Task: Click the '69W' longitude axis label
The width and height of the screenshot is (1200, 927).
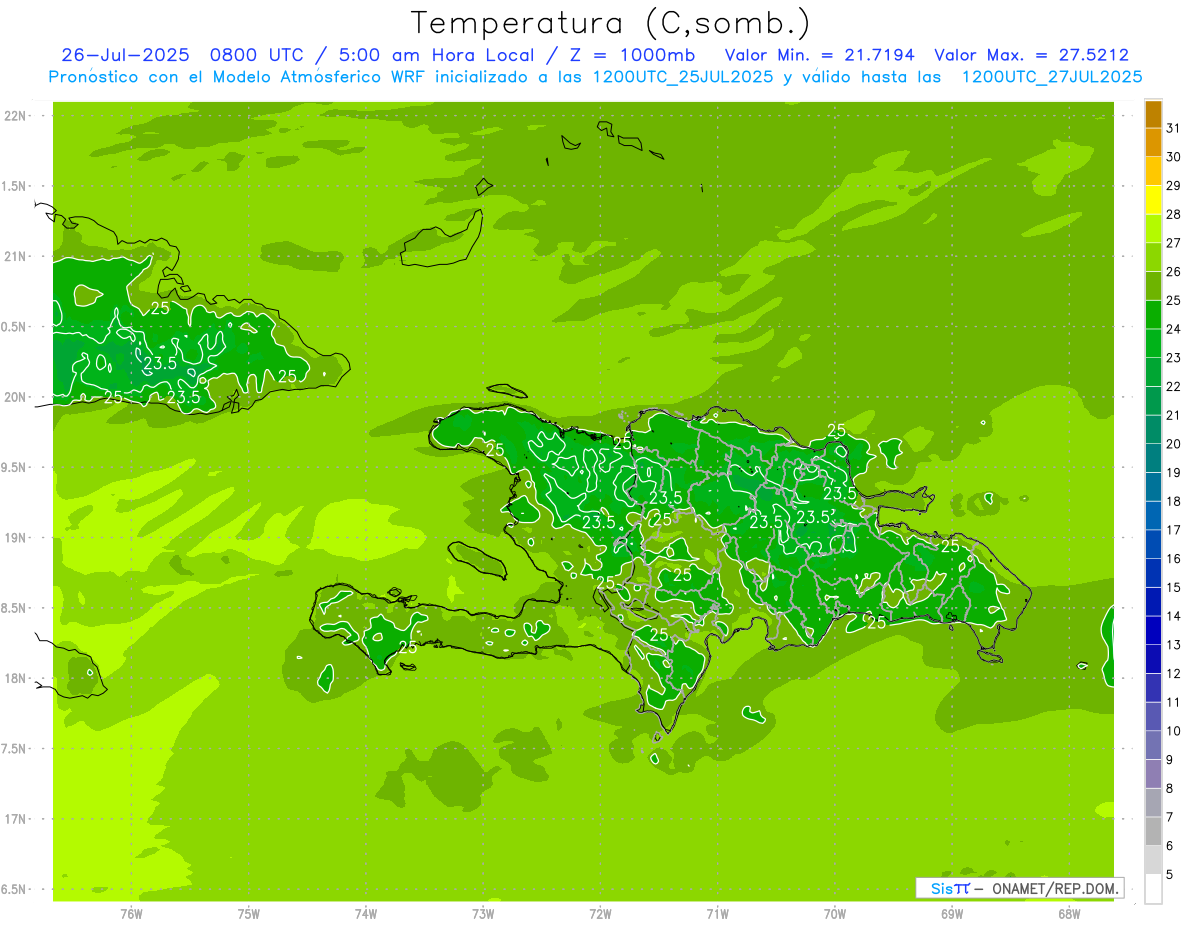Action: click(952, 914)
